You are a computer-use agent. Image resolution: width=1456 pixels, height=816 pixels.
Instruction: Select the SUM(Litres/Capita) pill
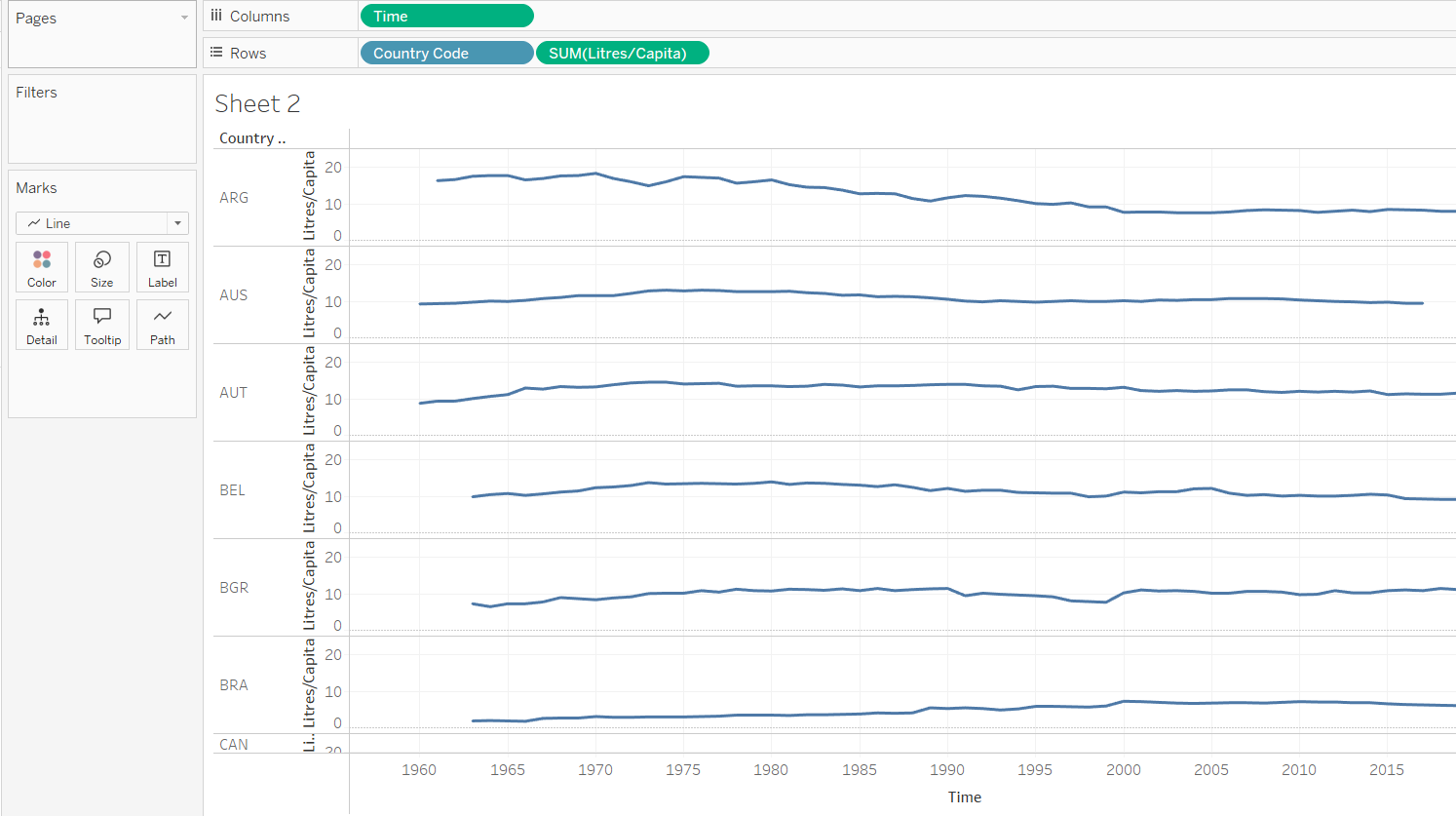coord(623,53)
